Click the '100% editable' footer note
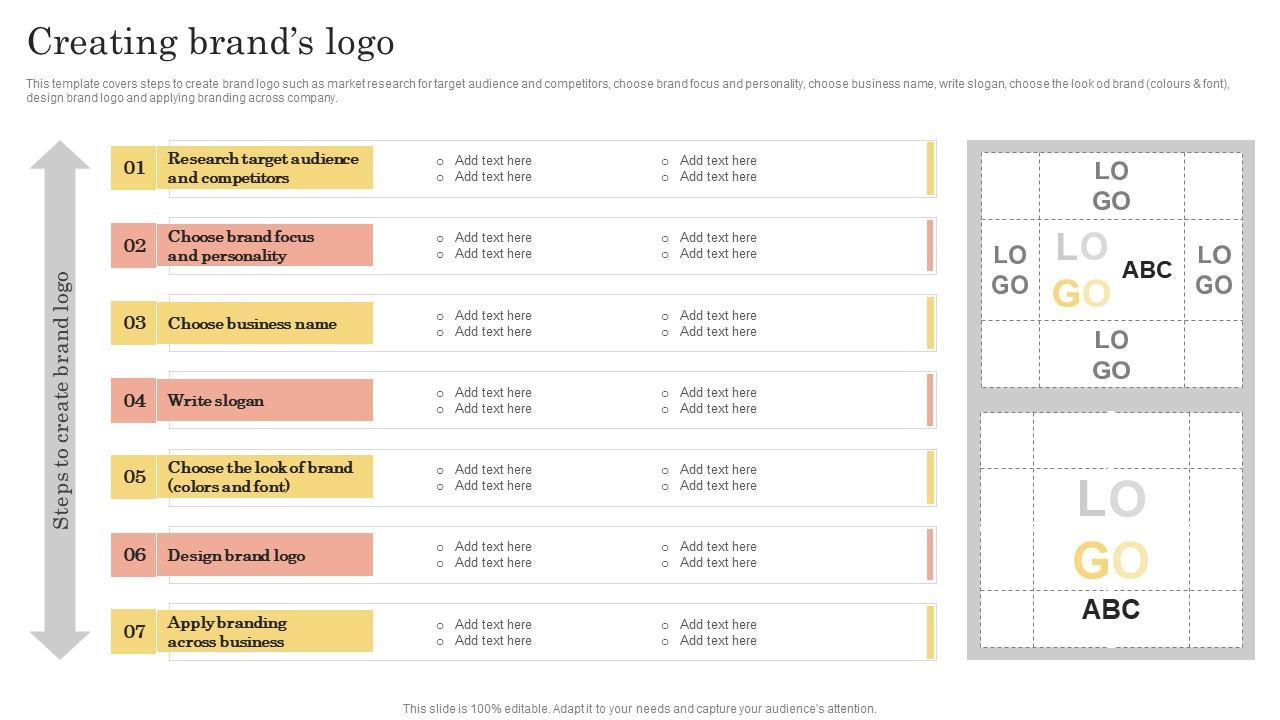 point(640,709)
